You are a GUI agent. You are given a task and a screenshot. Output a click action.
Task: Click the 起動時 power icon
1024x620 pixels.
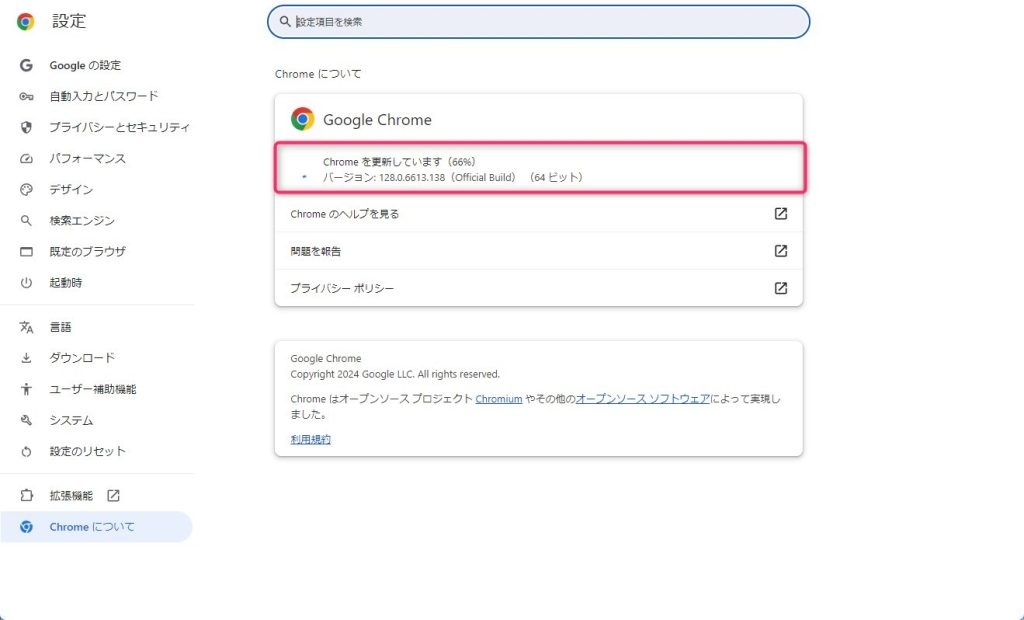pyautogui.click(x=27, y=282)
